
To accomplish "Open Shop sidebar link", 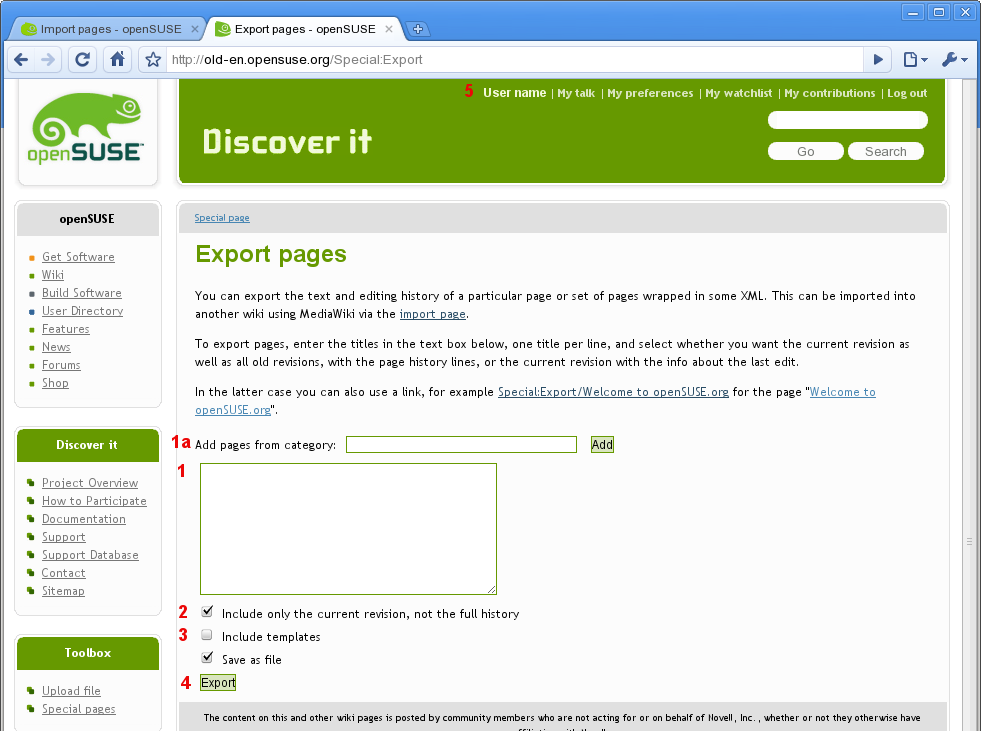I will click(x=55, y=383).
